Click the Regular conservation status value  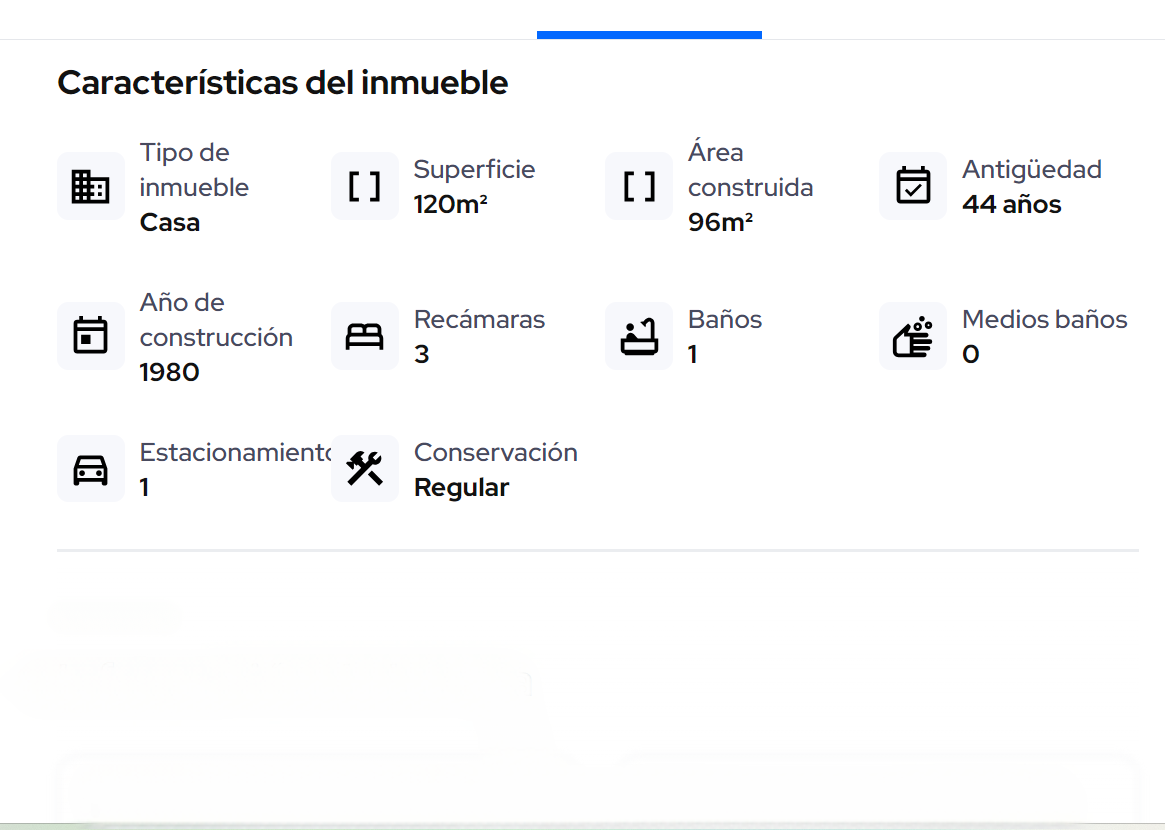click(x=461, y=488)
